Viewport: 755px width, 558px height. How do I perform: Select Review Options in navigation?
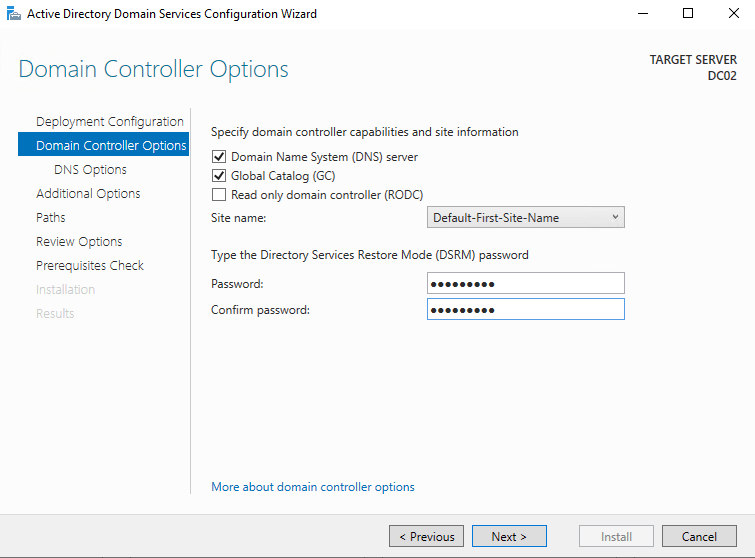click(x=79, y=242)
